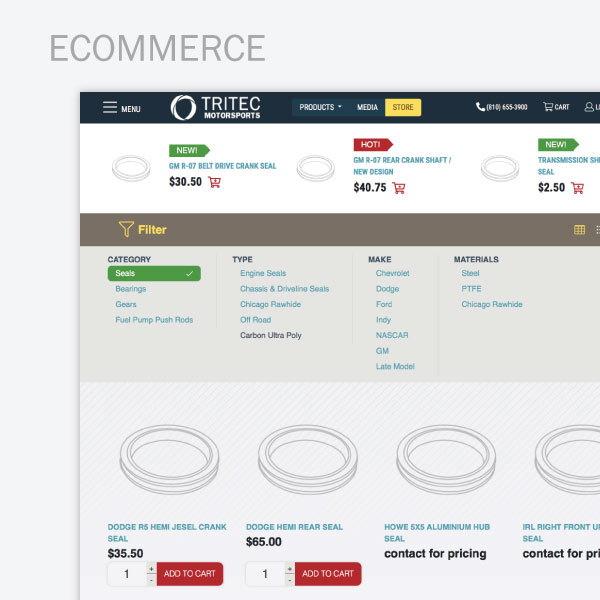Select PTFE material

click(471, 289)
